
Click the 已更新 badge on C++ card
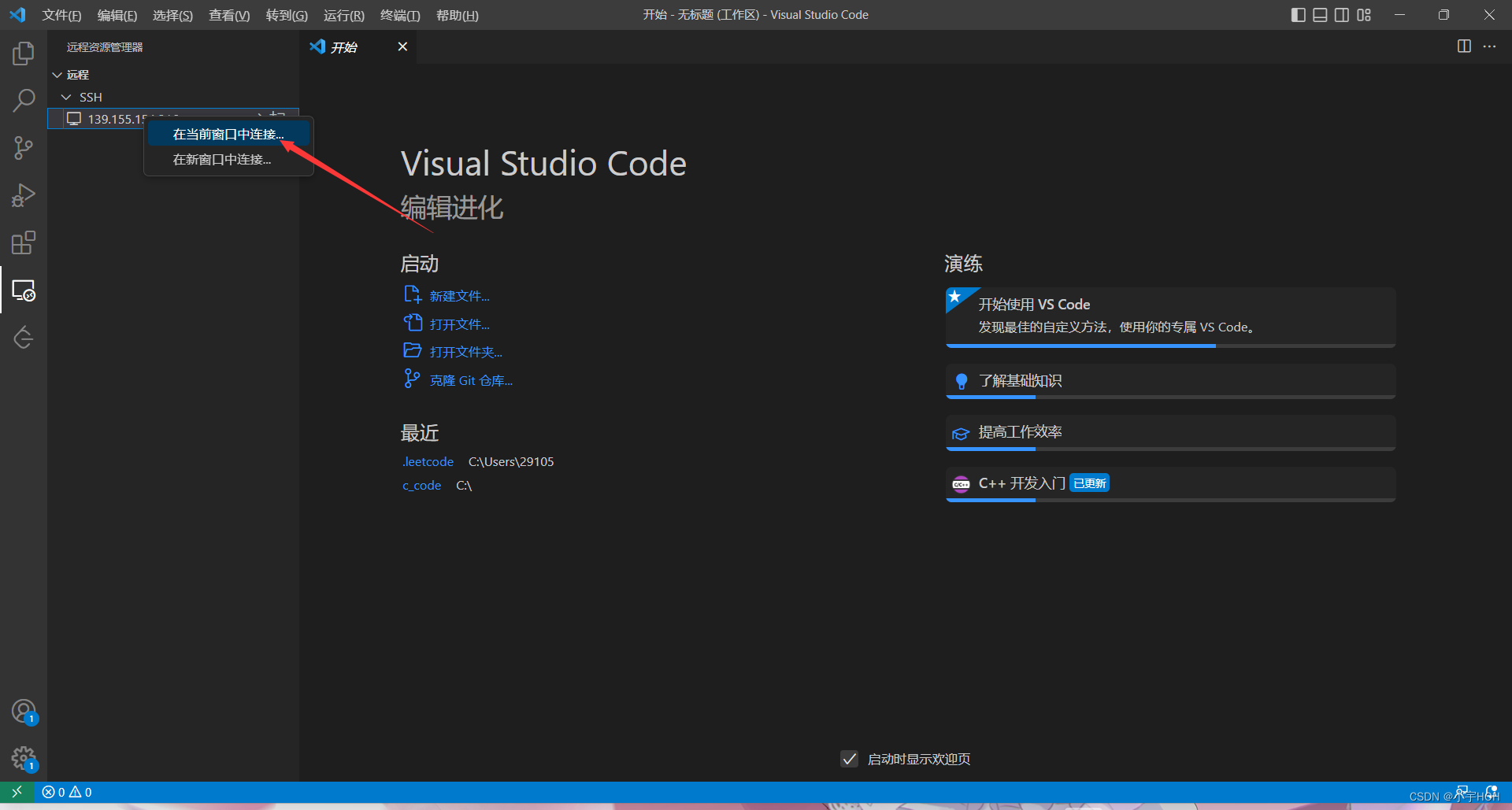tap(1090, 483)
